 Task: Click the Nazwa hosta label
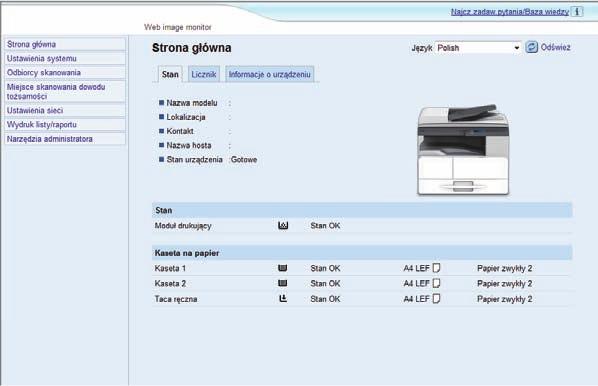pyautogui.click(x=189, y=145)
